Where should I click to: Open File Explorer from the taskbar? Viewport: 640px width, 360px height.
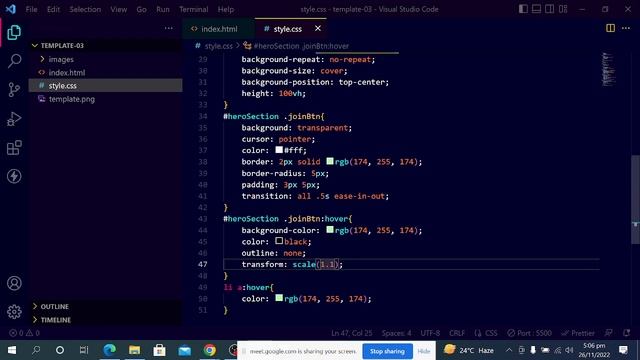point(134,350)
